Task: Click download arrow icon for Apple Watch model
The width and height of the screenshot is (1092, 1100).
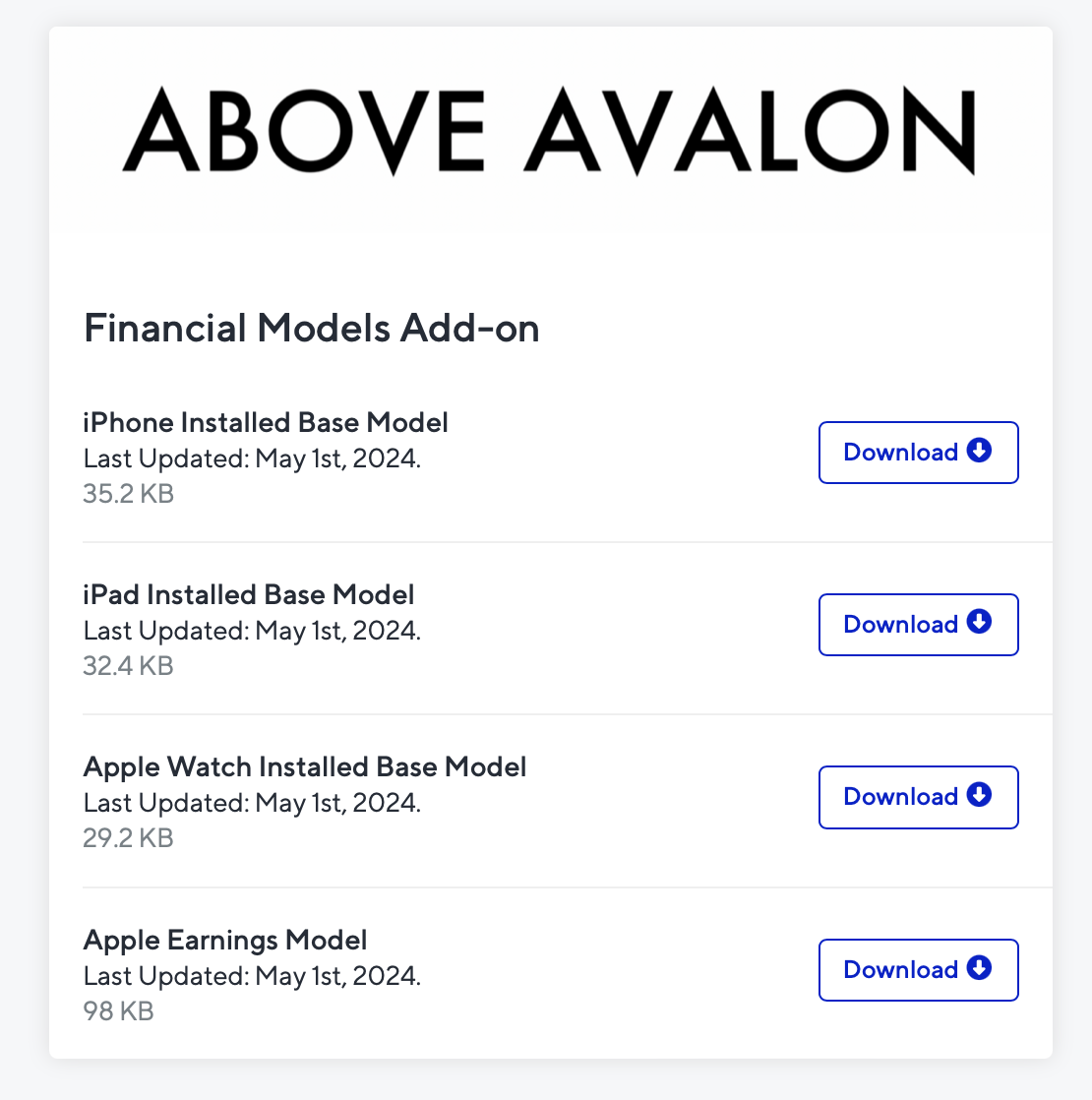Action: [x=979, y=795]
